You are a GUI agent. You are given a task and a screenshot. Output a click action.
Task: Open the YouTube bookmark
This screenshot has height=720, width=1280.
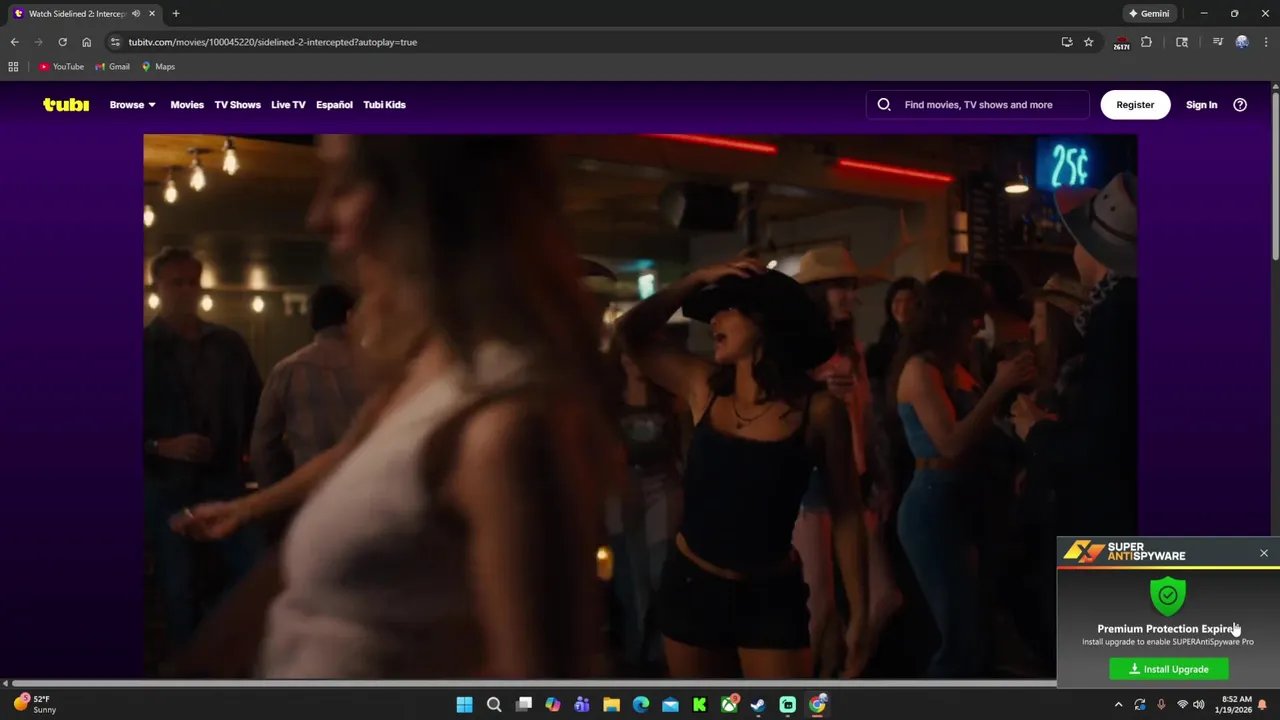tap(61, 67)
